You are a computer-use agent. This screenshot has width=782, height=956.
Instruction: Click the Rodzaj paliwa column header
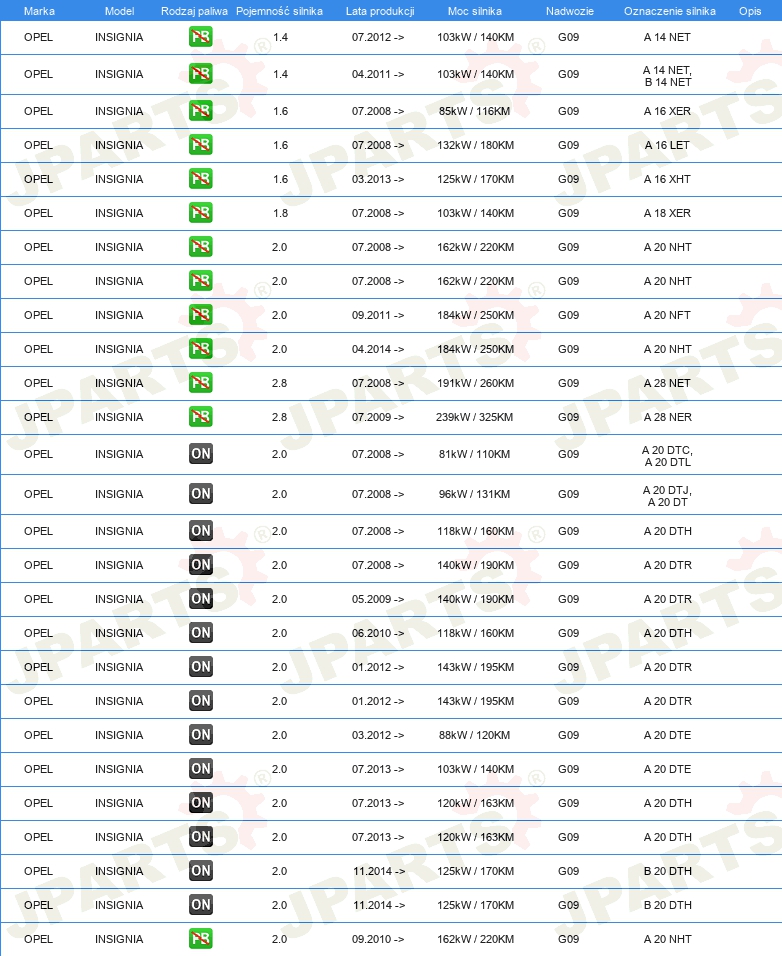pyautogui.click(x=194, y=11)
